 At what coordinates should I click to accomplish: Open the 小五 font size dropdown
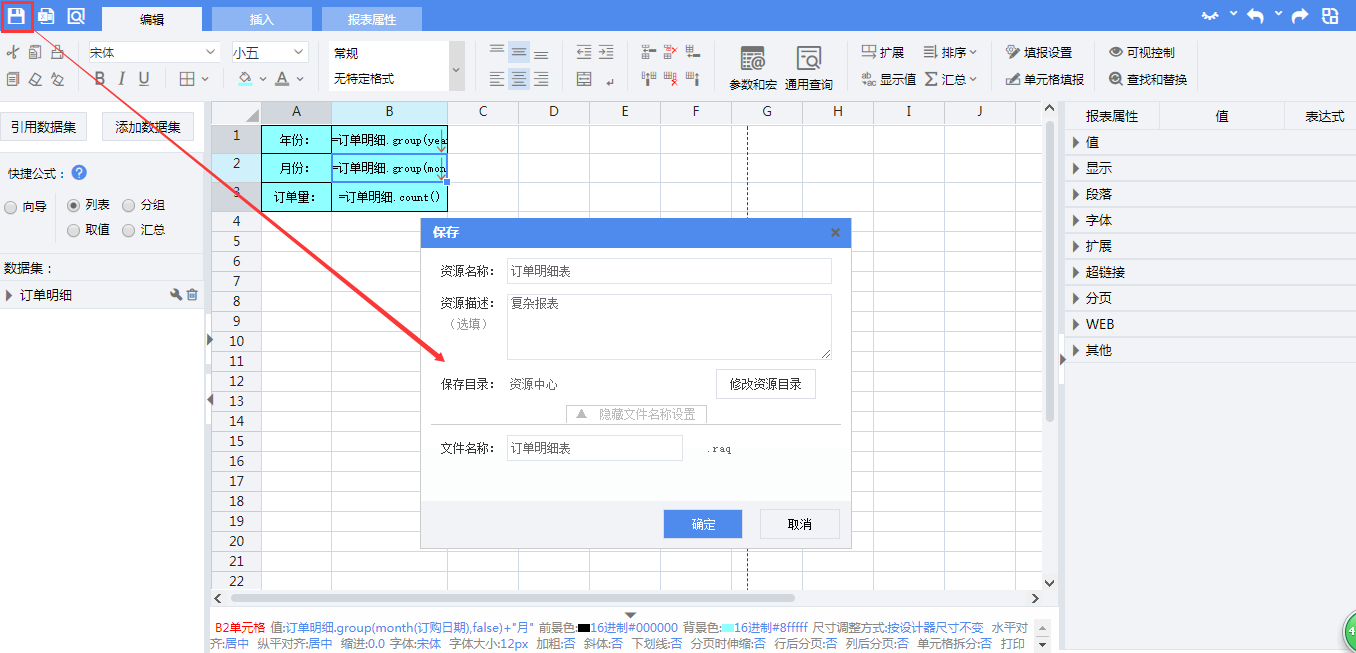270,52
